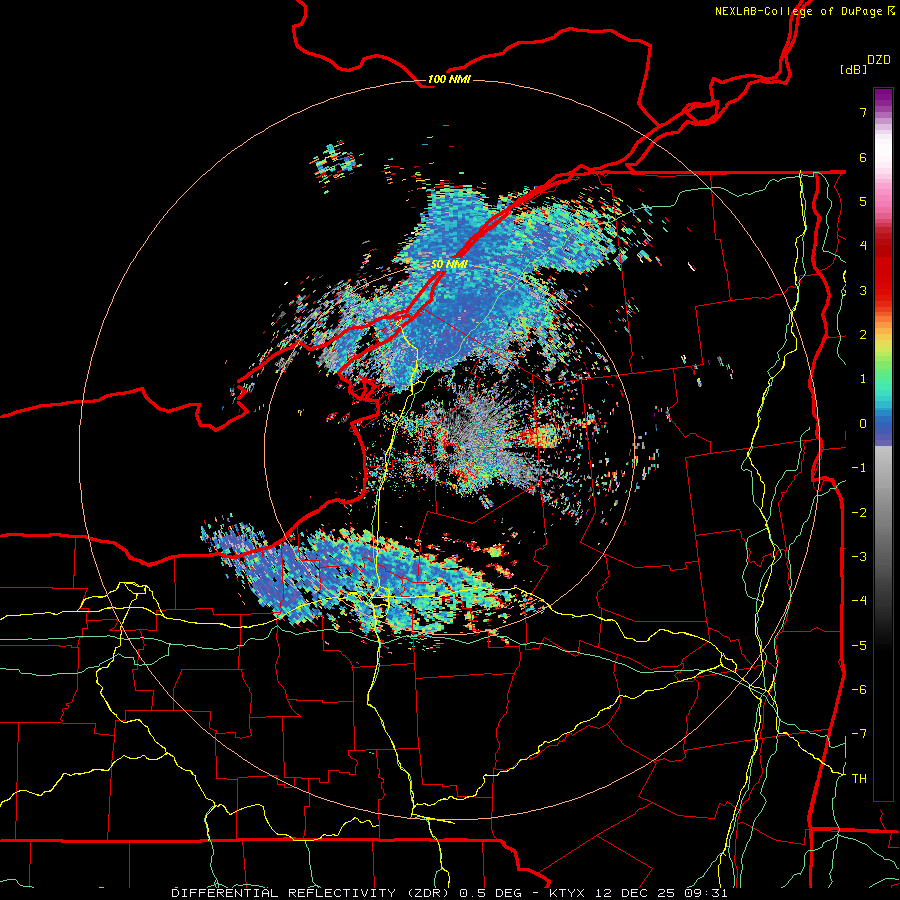The width and height of the screenshot is (900, 900).
Task: Click the 12 DEC 25 09:31 timestamp
Action: pyautogui.click(x=660, y=893)
